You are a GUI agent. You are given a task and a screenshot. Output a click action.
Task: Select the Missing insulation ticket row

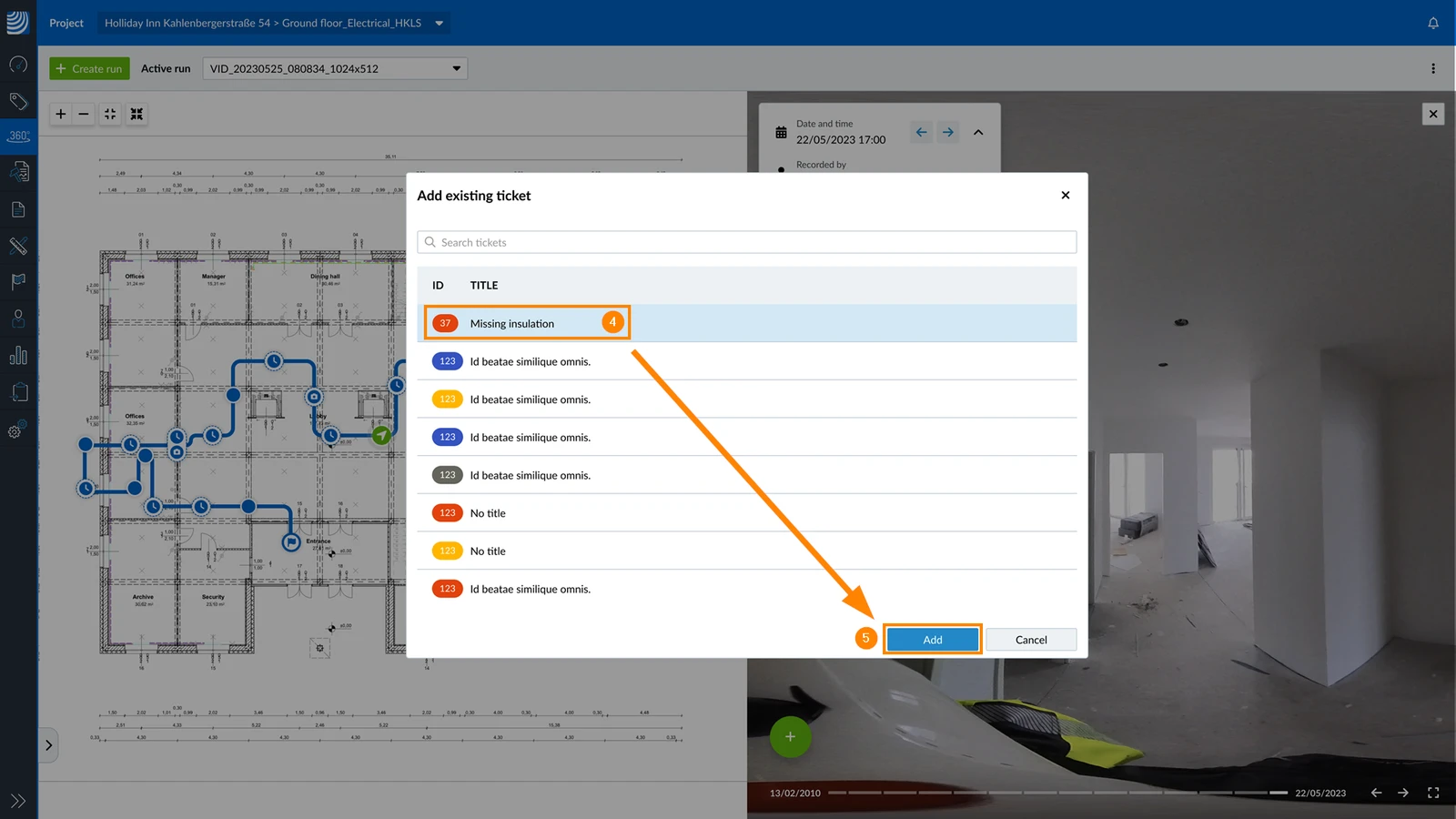pyautogui.click(x=747, y=323)
